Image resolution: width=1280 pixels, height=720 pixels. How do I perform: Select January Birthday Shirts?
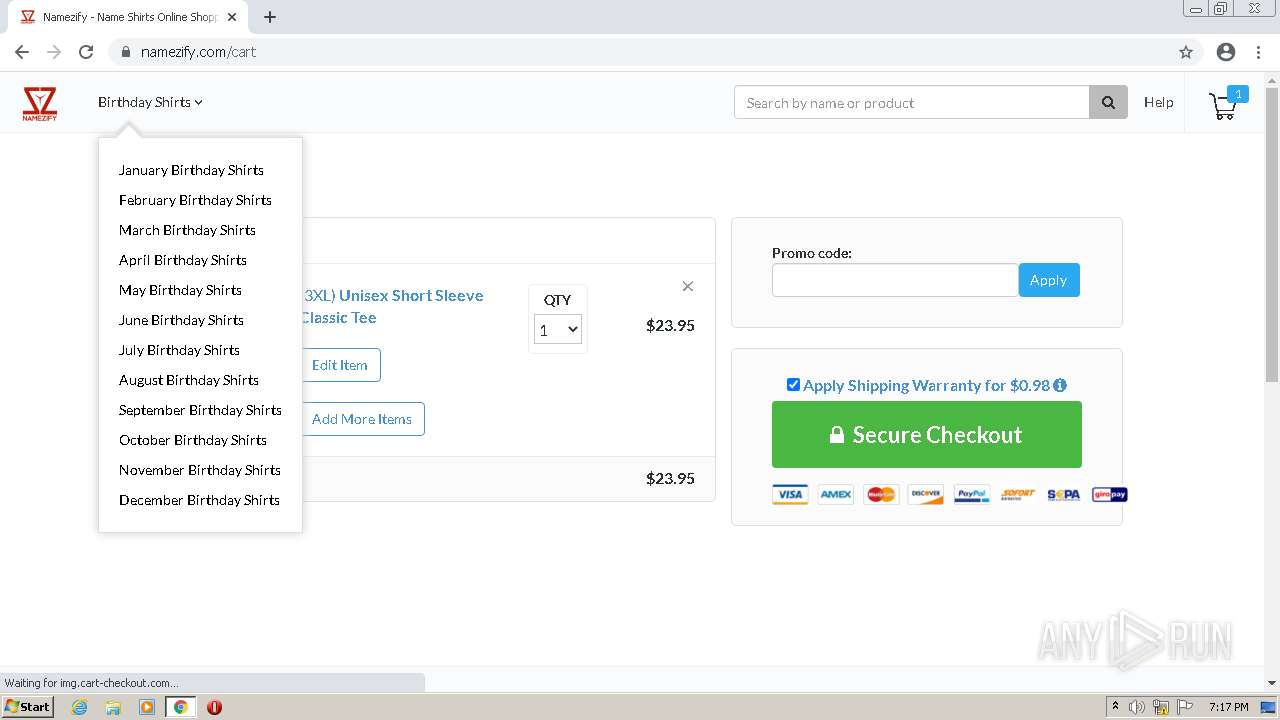tap(191, 170)
